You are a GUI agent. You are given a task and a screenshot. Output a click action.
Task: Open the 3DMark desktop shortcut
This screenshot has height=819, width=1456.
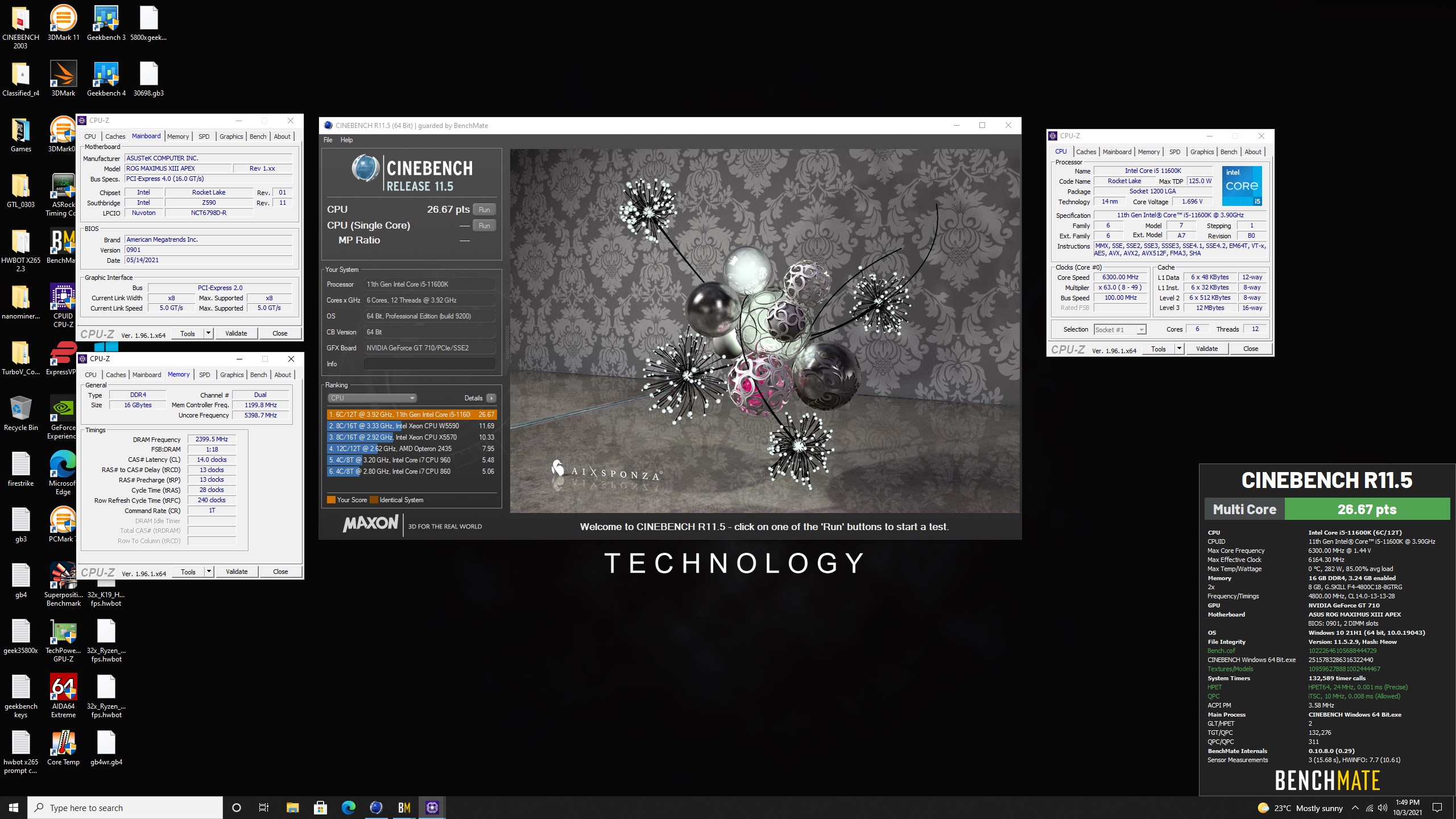[x=63, y=78]
